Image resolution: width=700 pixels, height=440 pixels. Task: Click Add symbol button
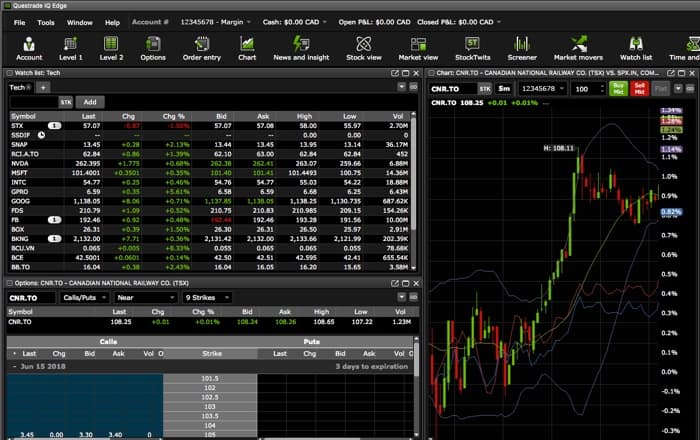tap(90, 102)
